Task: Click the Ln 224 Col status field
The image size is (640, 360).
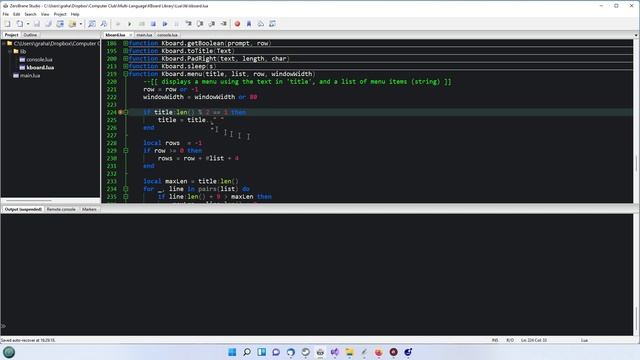Action: point(534,340)
